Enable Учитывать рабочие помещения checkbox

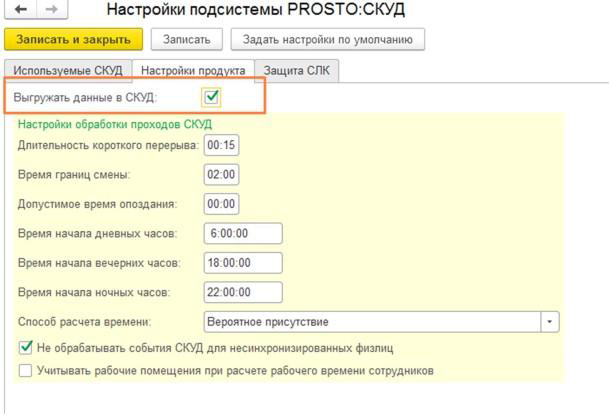coord(26,371)
